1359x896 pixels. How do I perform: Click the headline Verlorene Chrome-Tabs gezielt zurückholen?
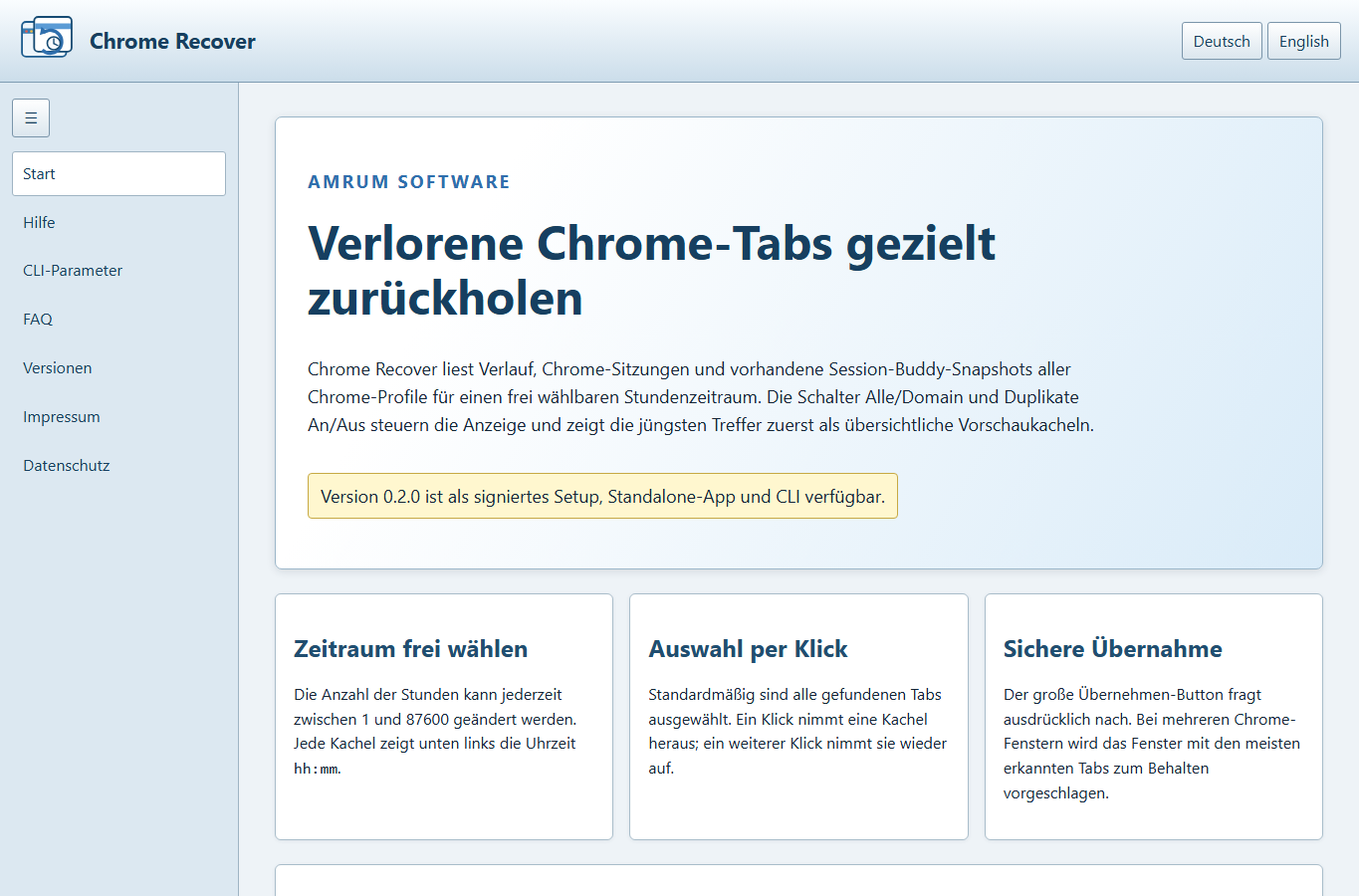651,271
